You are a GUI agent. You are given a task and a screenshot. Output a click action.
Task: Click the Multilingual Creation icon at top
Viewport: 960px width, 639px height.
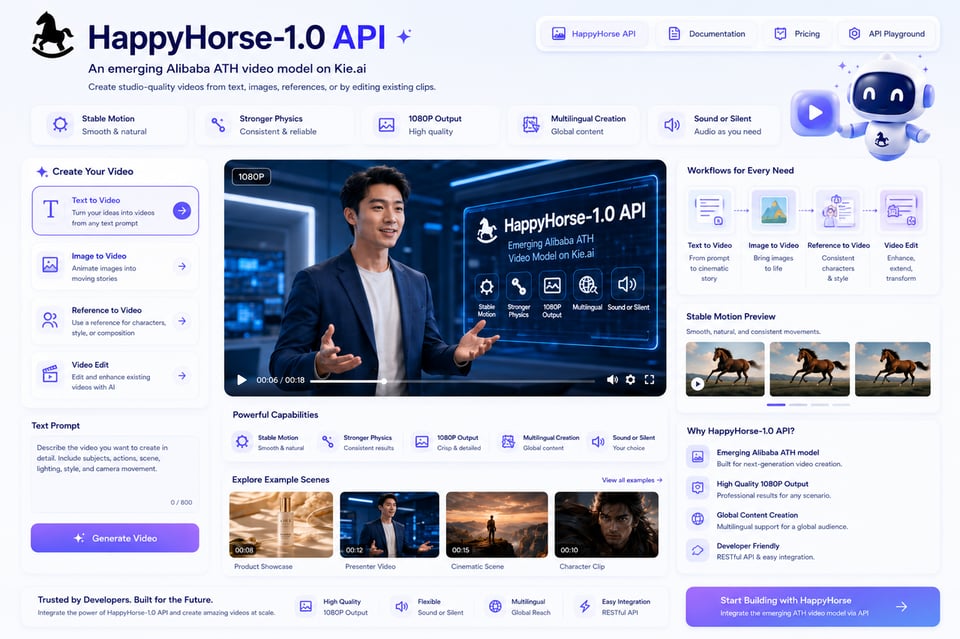click(x=530, y=125)
